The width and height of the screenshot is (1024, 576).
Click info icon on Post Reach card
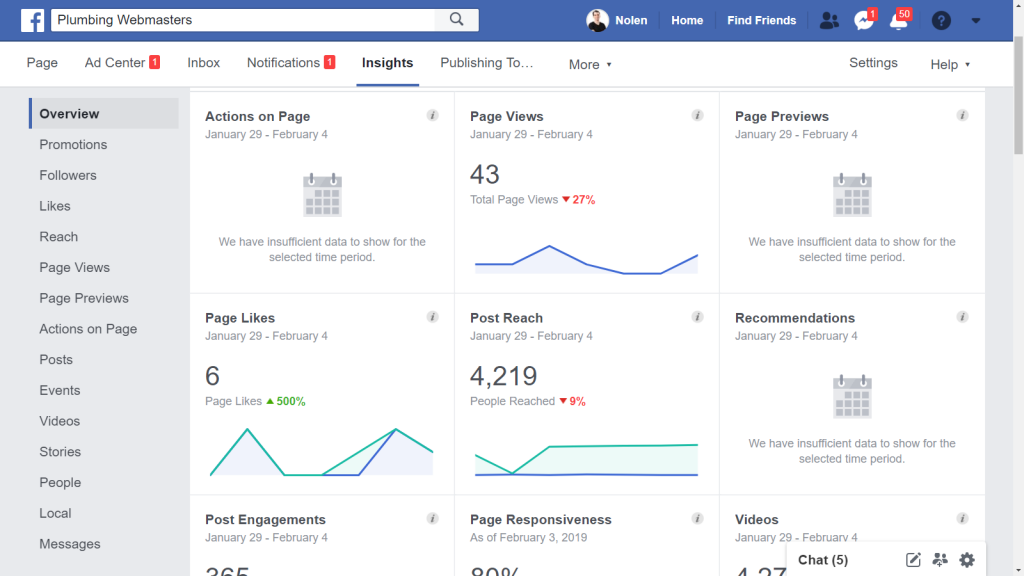coord(697,317)
